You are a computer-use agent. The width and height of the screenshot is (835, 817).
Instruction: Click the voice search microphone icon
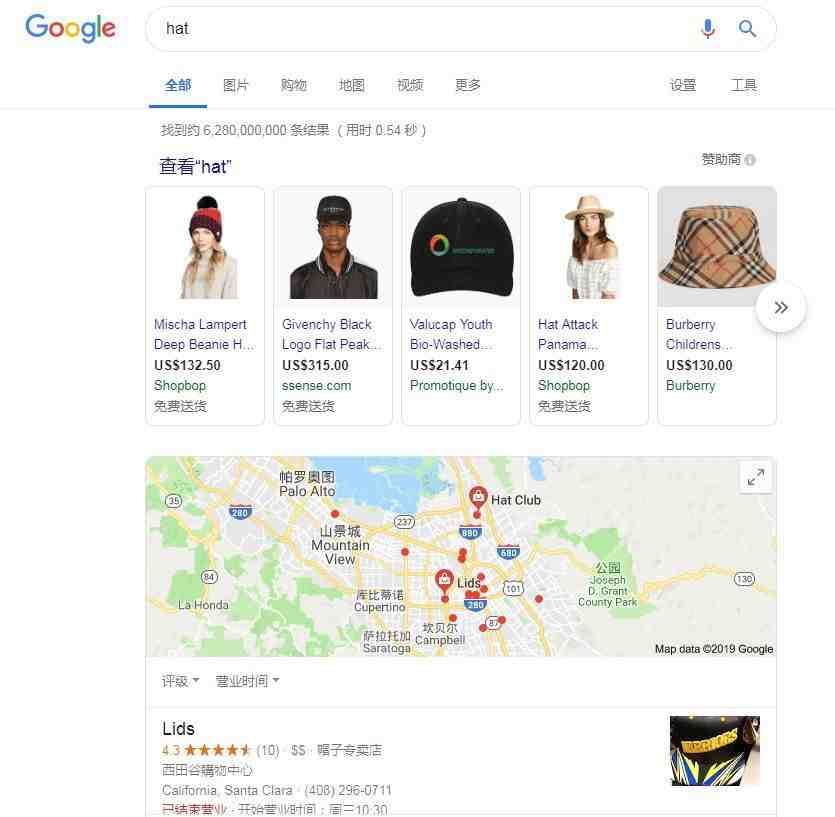[x=708, y=29]
